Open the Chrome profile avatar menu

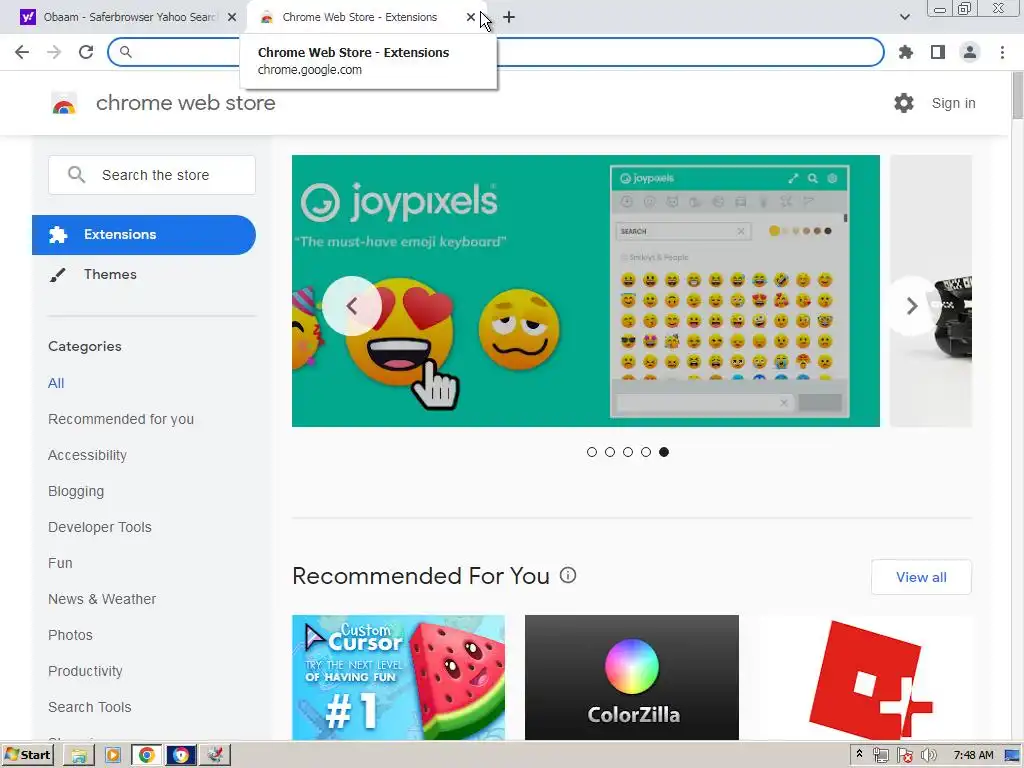pos(970,52)
